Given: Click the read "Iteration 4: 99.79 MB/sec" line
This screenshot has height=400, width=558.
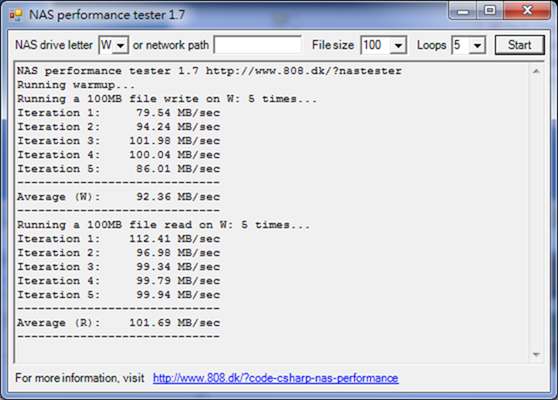Looking at the screenshot, I should pos(119,281).
